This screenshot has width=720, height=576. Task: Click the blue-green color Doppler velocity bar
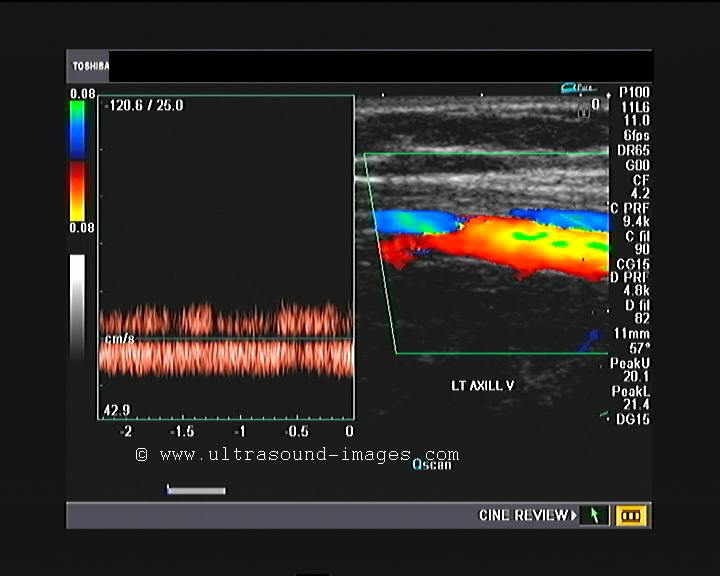(77, 128)
